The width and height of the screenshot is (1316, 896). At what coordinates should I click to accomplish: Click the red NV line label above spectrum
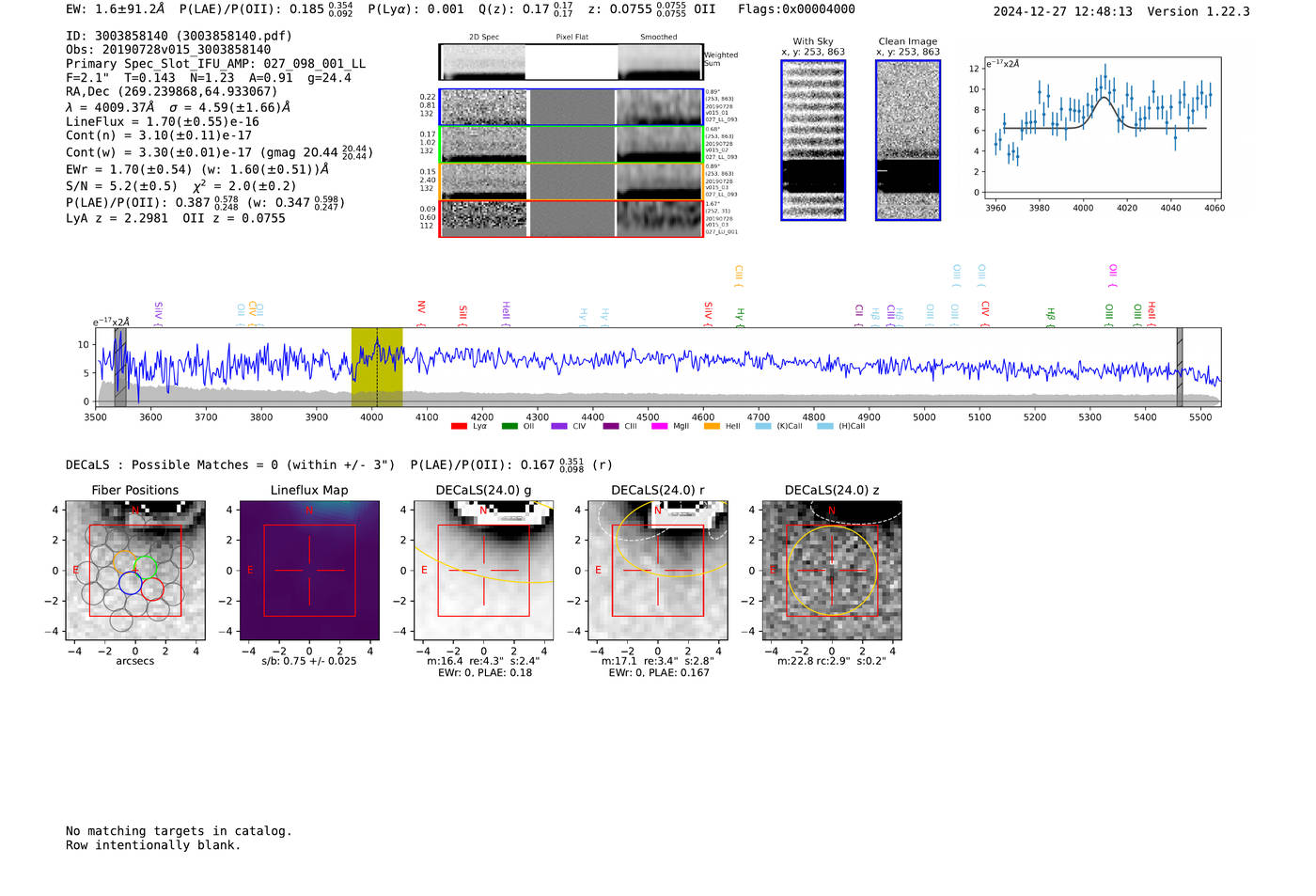(x=421, y=307)
